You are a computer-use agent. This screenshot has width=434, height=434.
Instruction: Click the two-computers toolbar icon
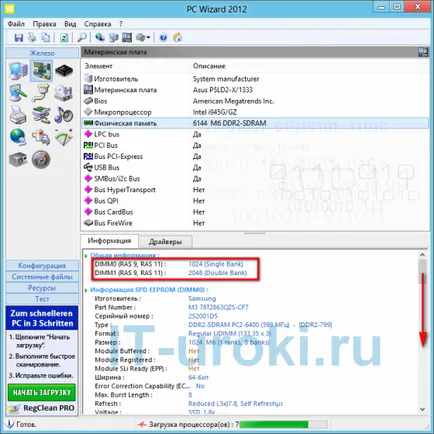pyautogui.click(x=113, y=37)
